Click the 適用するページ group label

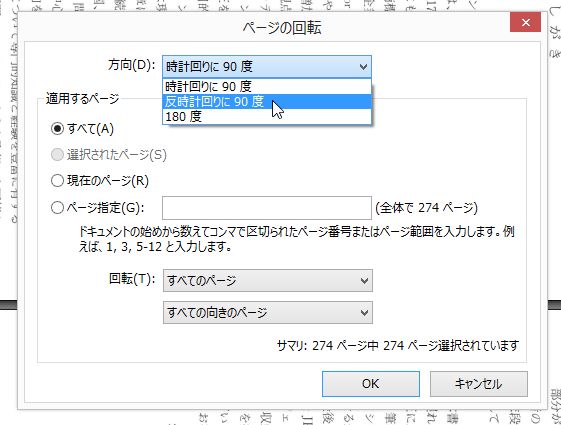(82, 98)
